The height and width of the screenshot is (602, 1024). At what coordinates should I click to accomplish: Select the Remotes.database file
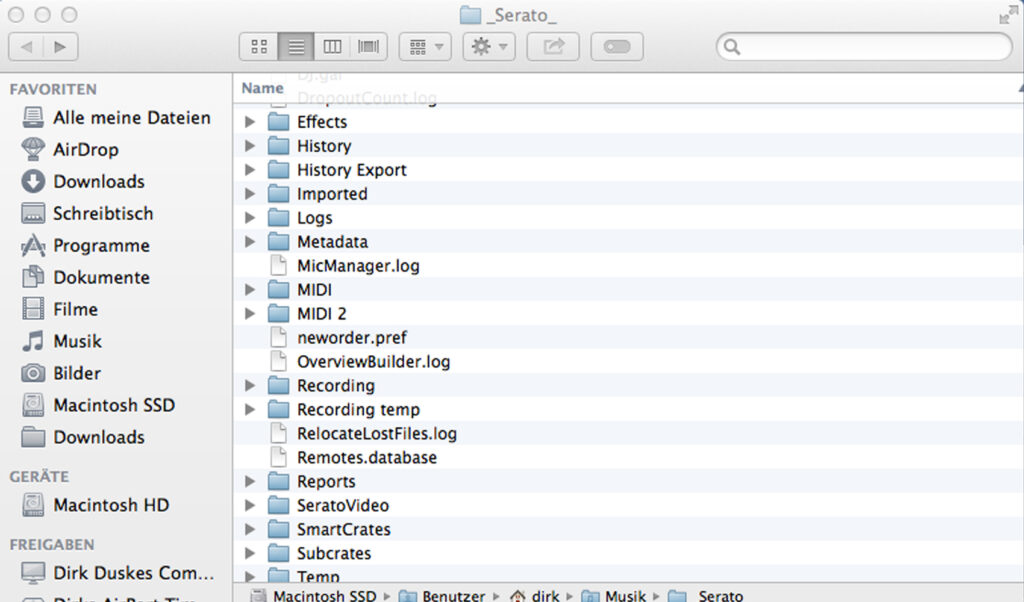(366, 458)
